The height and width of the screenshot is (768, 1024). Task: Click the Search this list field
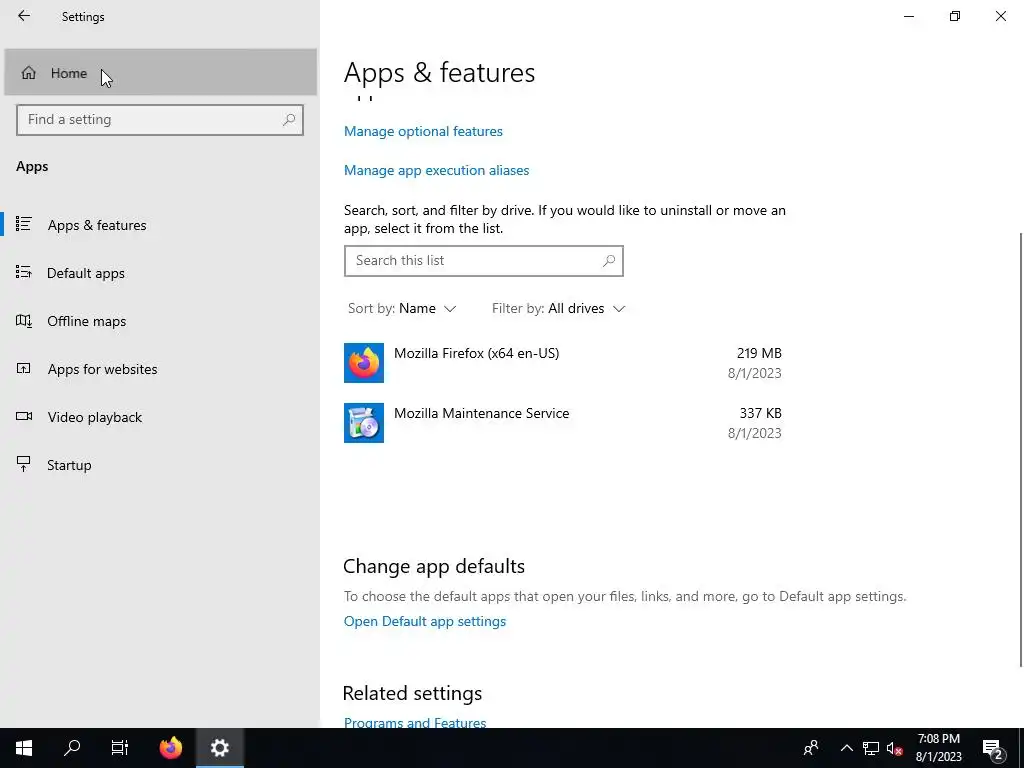point(483,261)
